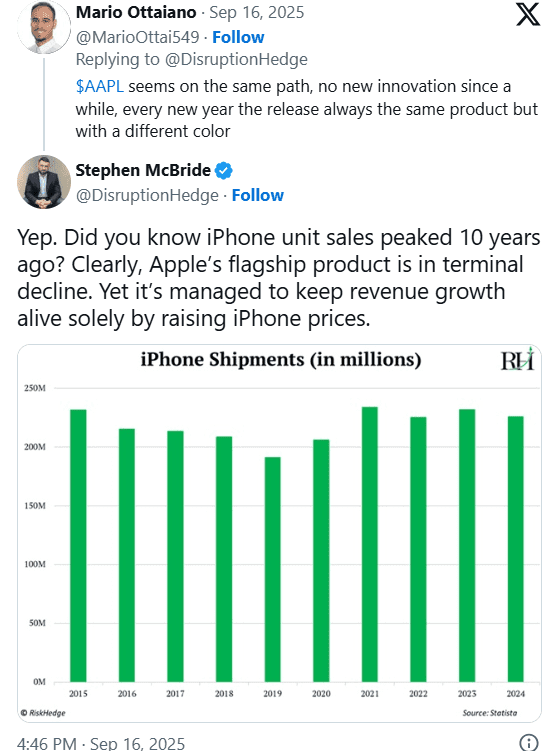Open Stephen McBride's profile picture
Viewport: 558px width, 751px height.
coord(44,182)
